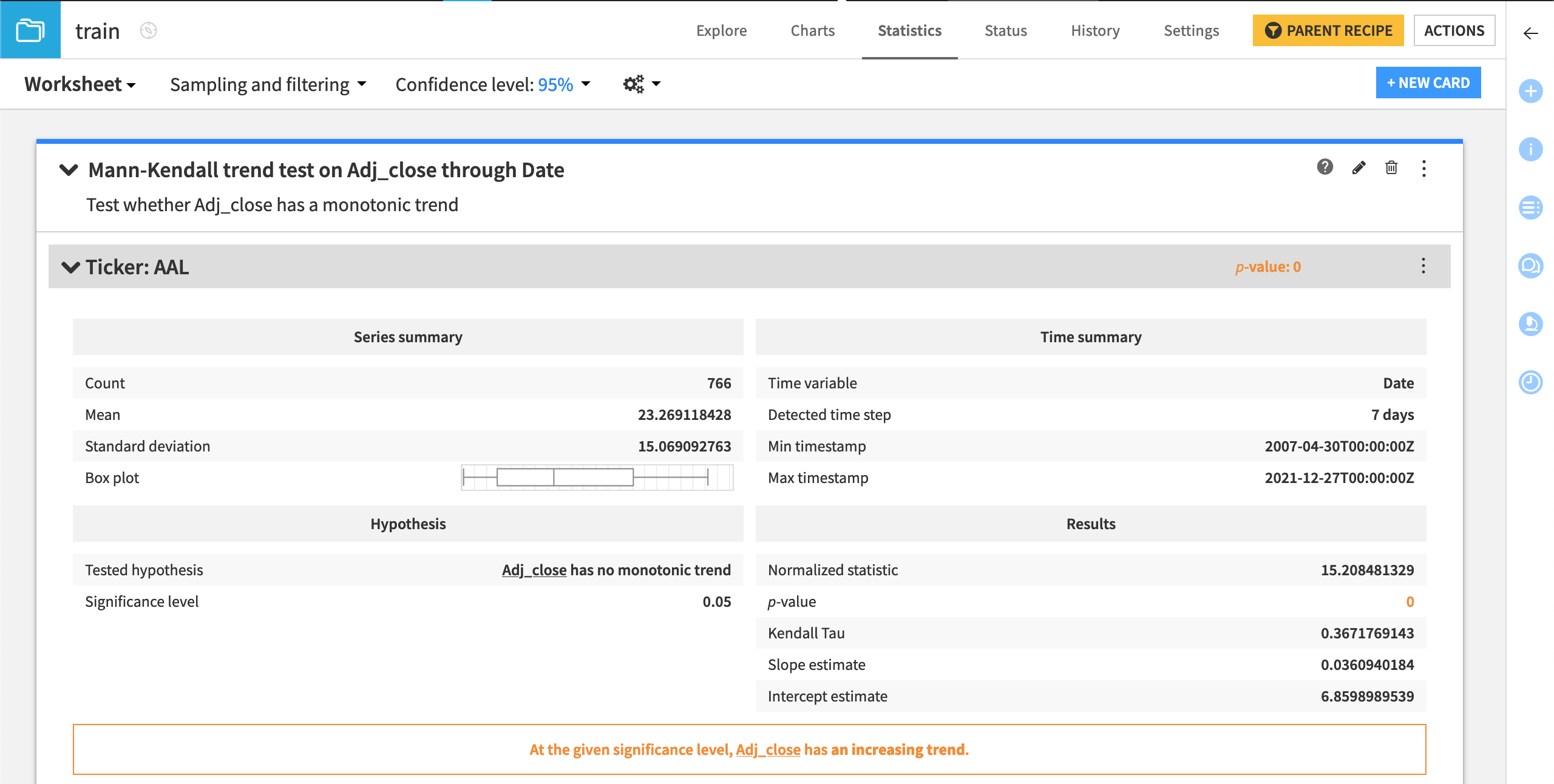
Task: Open the Worksheet dropdown menu
Action: coord(80,84)
